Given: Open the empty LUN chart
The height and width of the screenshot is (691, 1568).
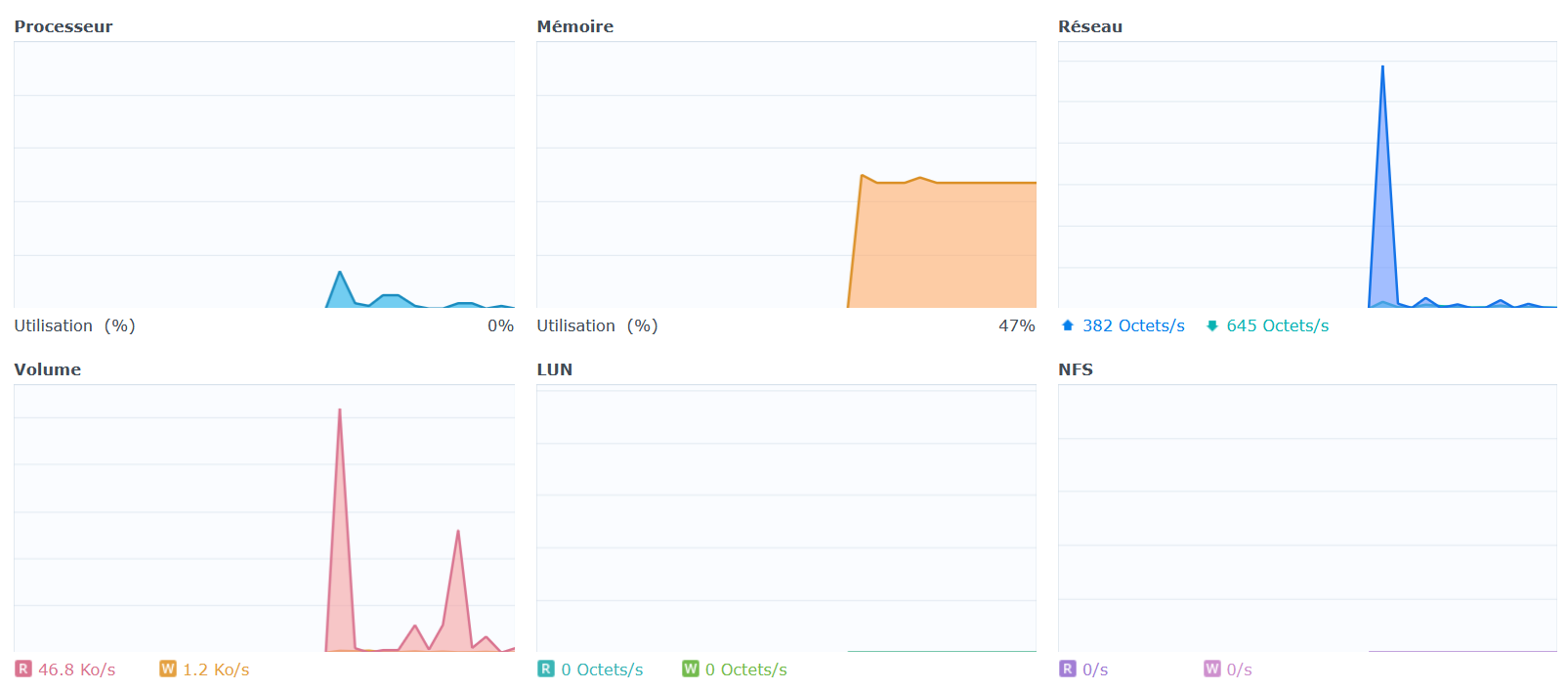Looking at the screenshot, I should [786, 518].
